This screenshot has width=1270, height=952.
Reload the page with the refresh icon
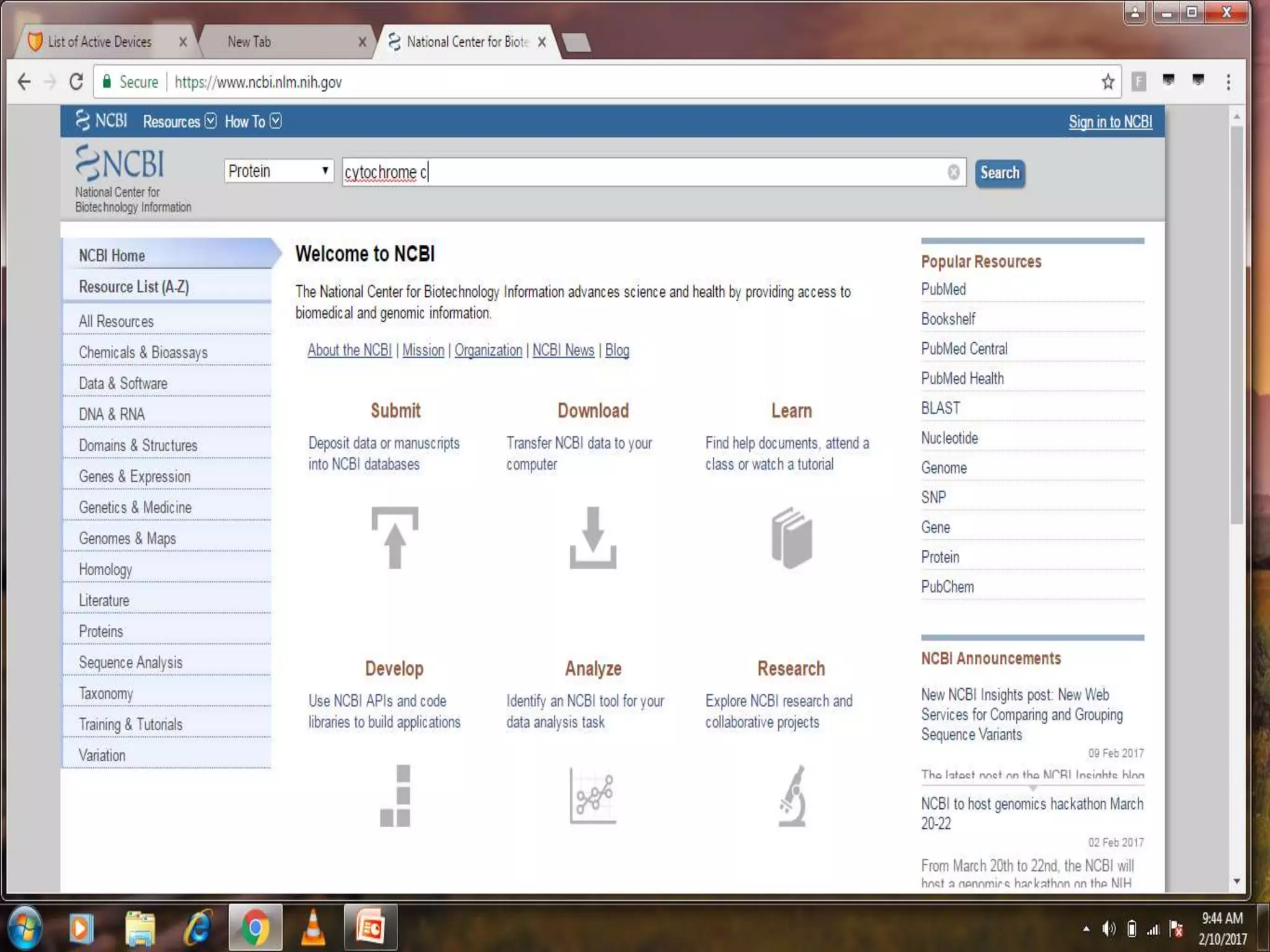76,82
